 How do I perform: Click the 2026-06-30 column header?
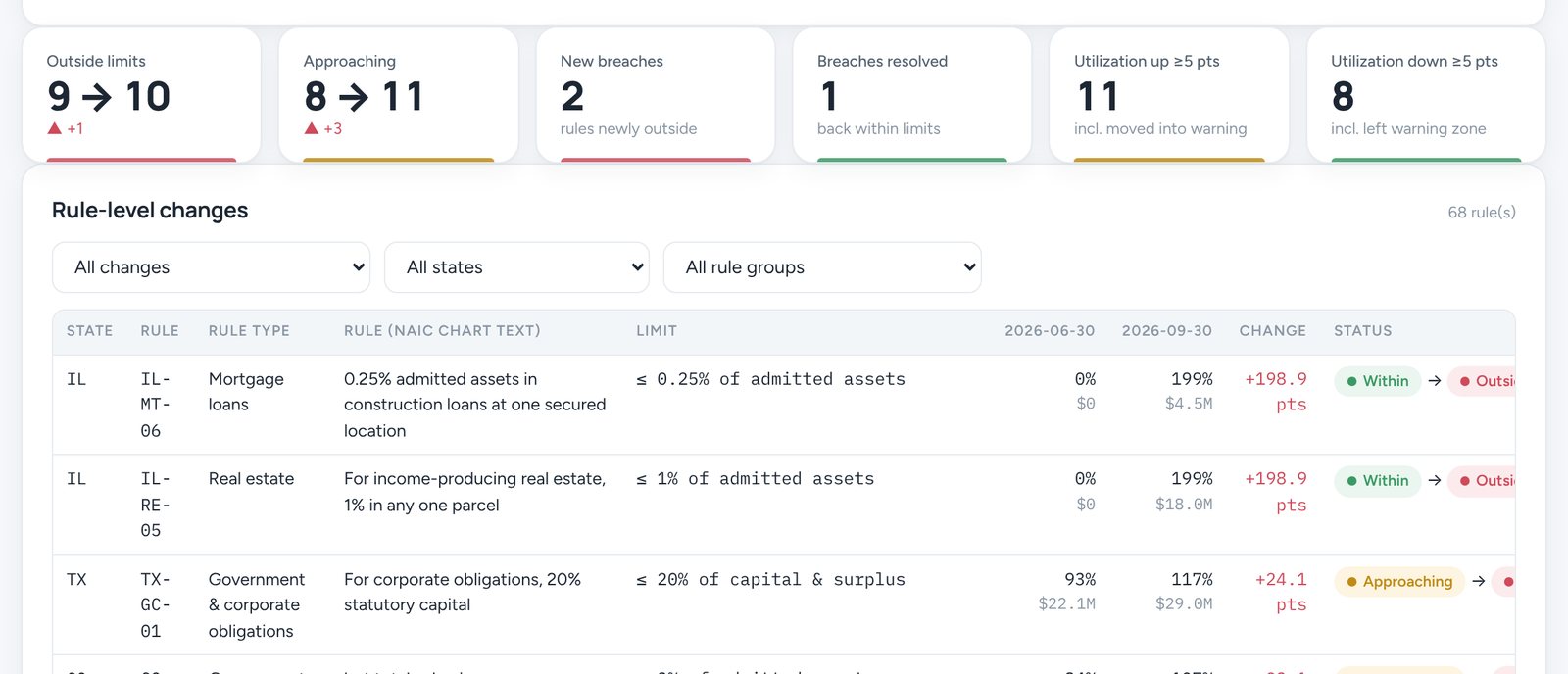[x=1050, y=331]
